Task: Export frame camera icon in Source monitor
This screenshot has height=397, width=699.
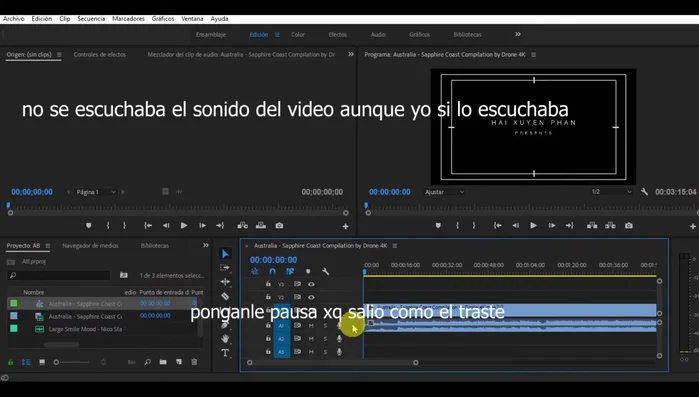Action: point(279,225)
